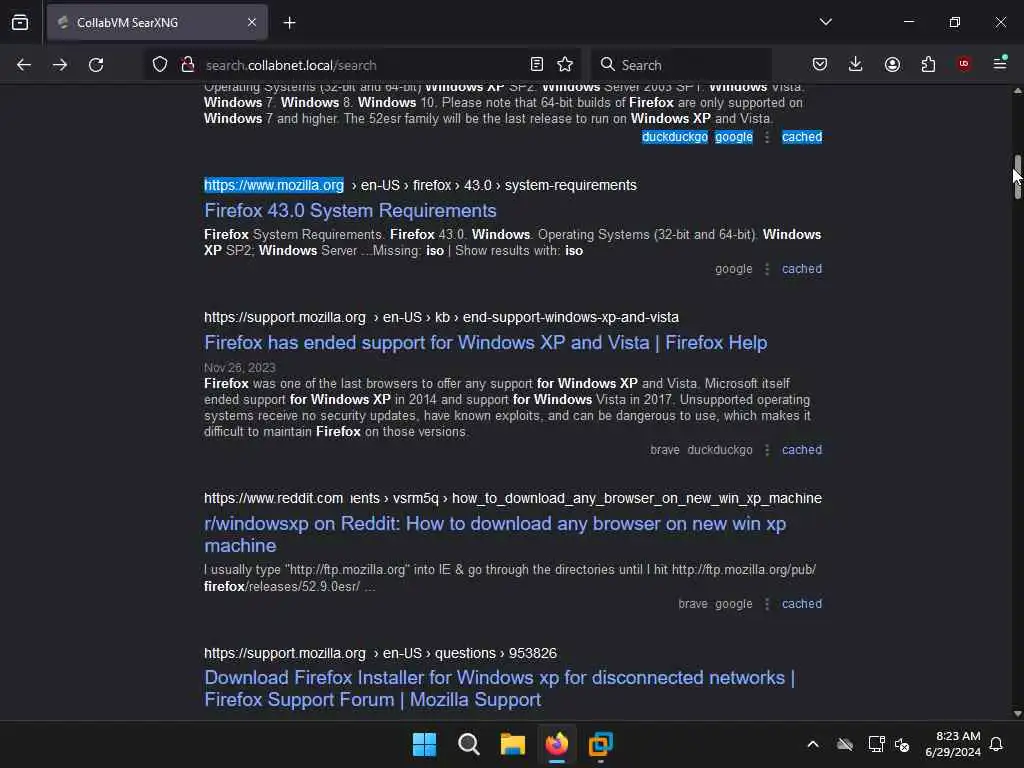The height and width of the screenshot is (768, 1024).
Task: Open cached link for Firefox 43.0 result
Action: (802, 268)
